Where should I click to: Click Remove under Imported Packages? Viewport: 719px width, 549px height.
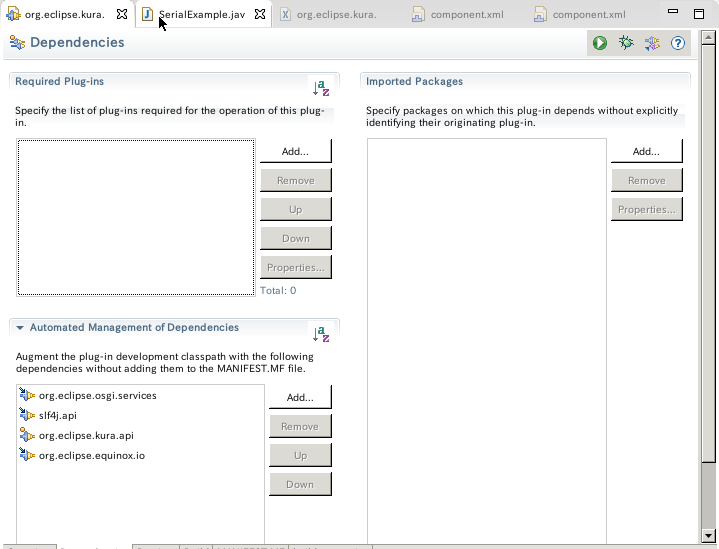click(647, 180)
